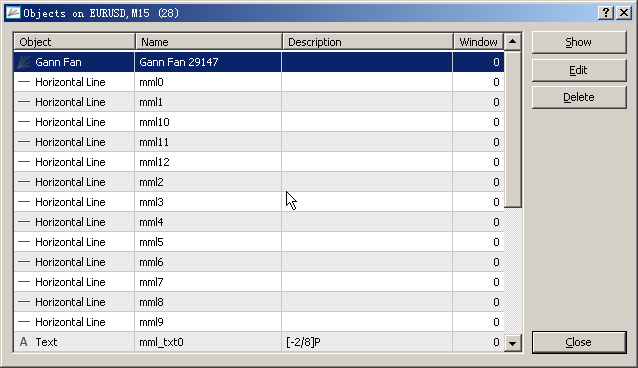This screenshot has height=368, width=638.
Task: Click Horizontal Line label in mml10 row
Action: pyautogui.click(x=70, y=122)
